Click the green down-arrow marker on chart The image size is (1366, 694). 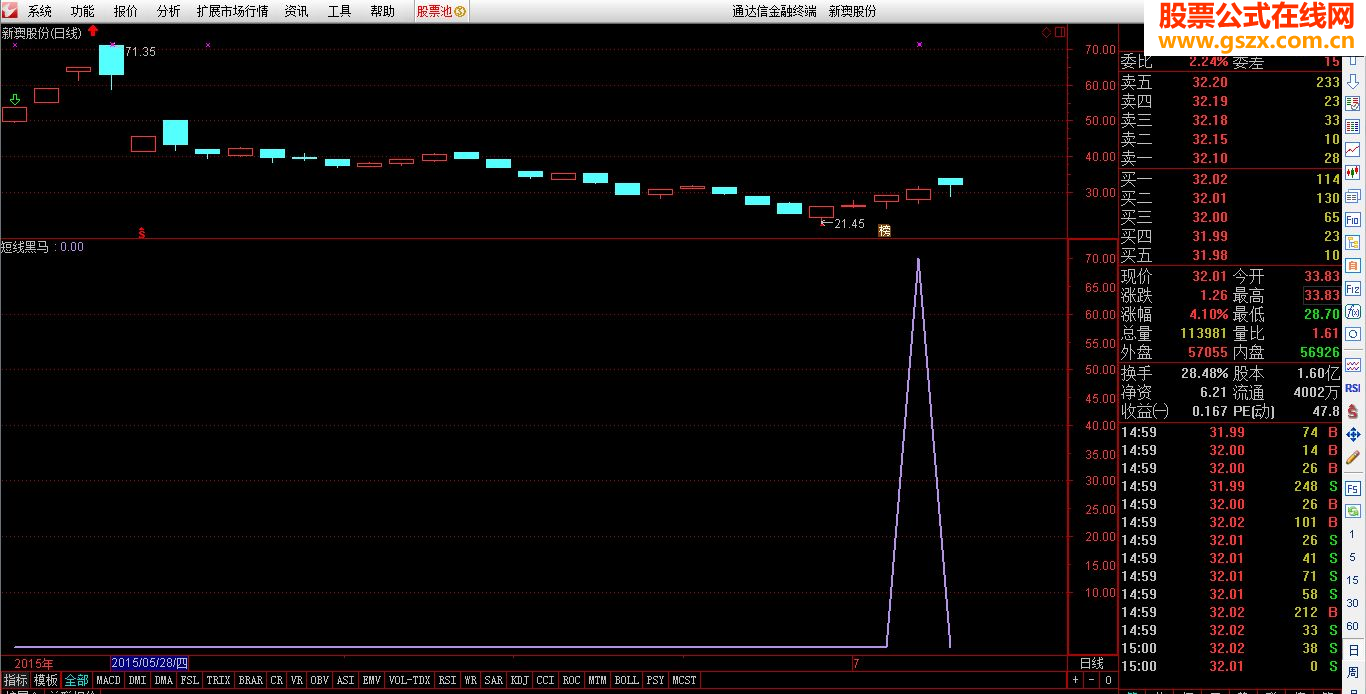pos(14,99)
